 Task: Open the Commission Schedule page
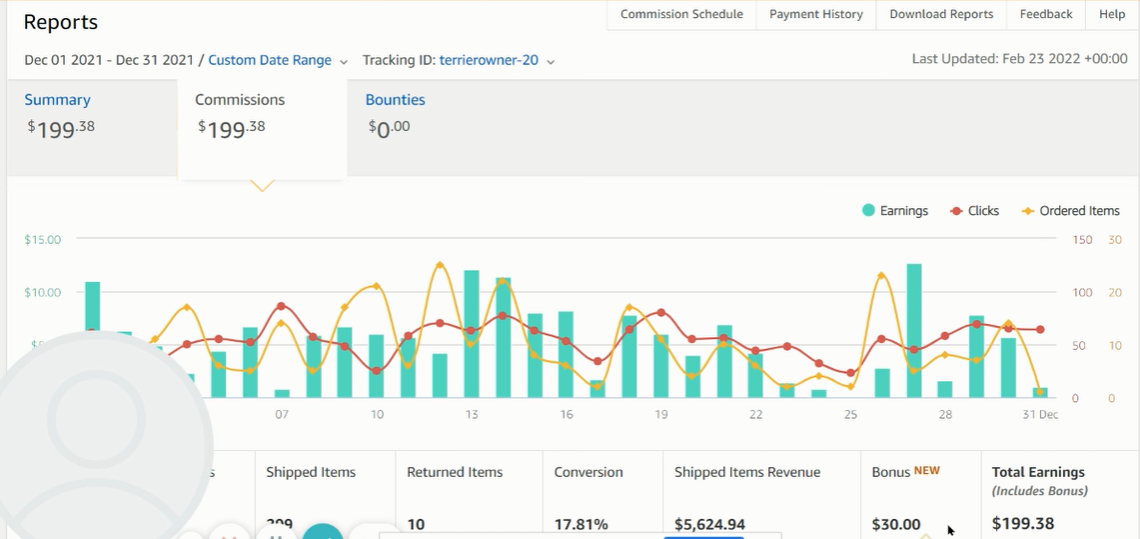[x=681, y=15]
